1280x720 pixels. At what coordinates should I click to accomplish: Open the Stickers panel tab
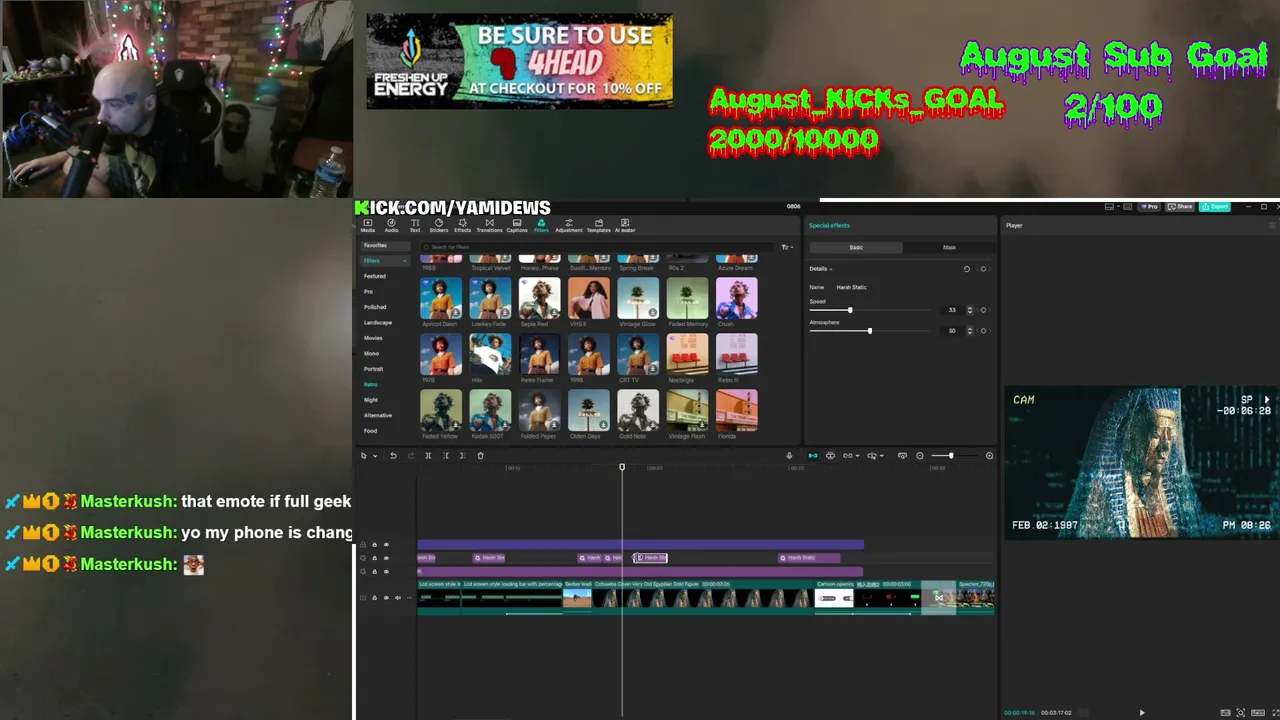point(439,226)
